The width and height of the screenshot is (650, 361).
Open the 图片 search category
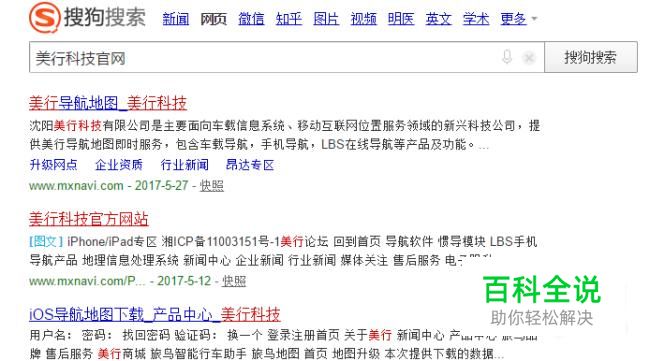pyautogui.click(x=326, y=19)
